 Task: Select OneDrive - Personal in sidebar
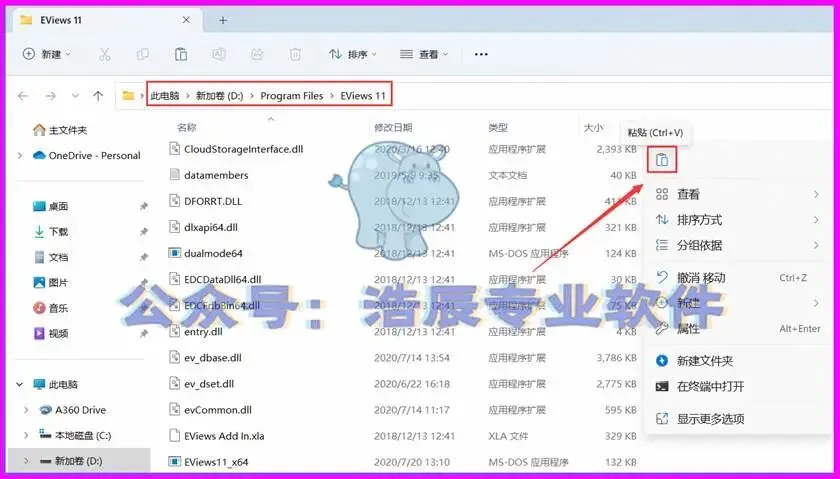coord(87,155)
